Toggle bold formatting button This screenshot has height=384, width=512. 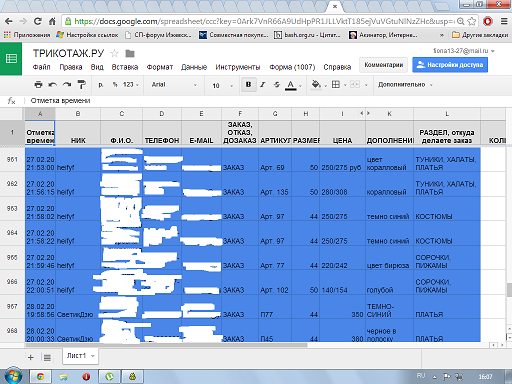tap(248, 85)
